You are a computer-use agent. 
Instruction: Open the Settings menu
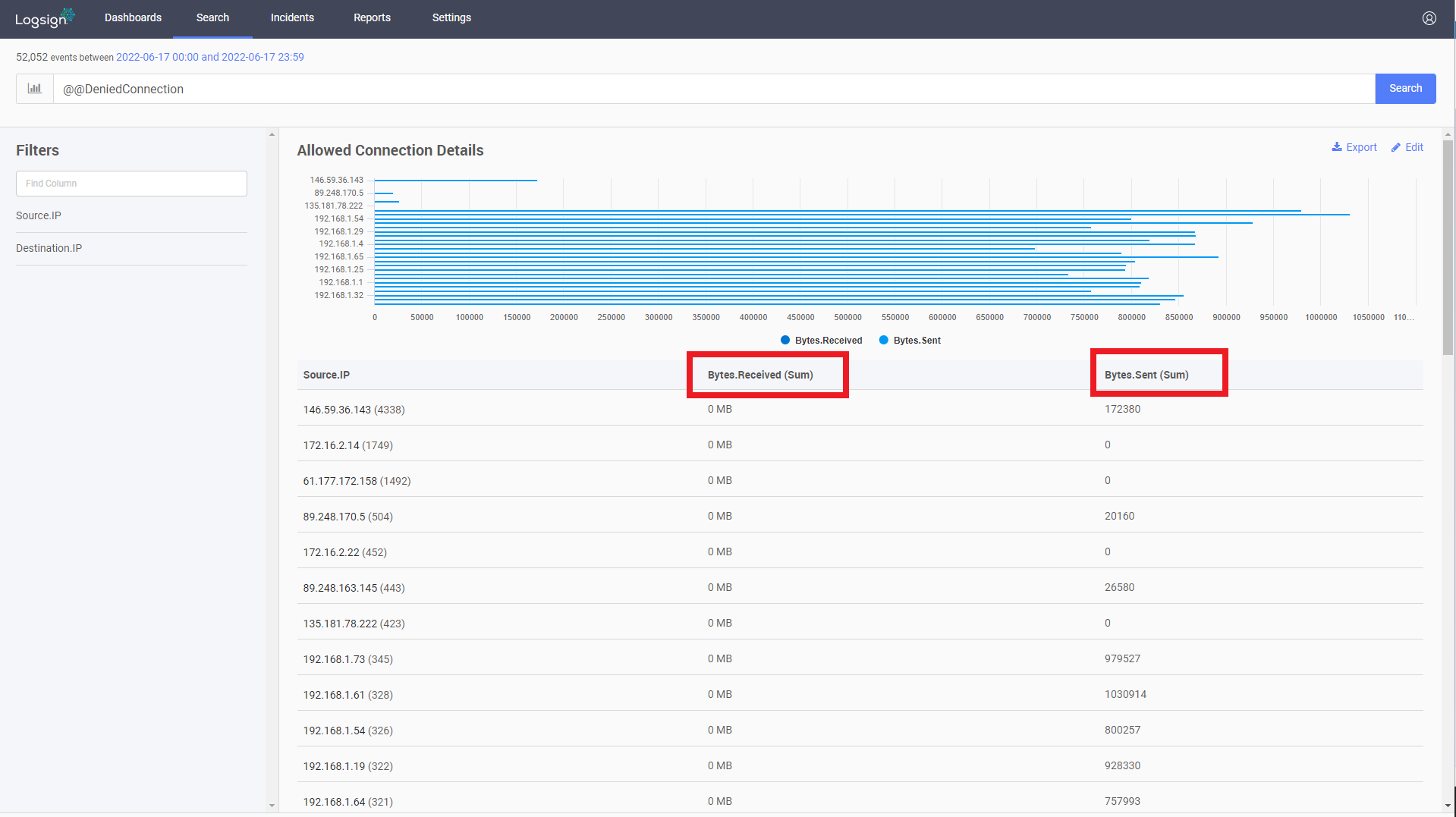click(451, 17)
